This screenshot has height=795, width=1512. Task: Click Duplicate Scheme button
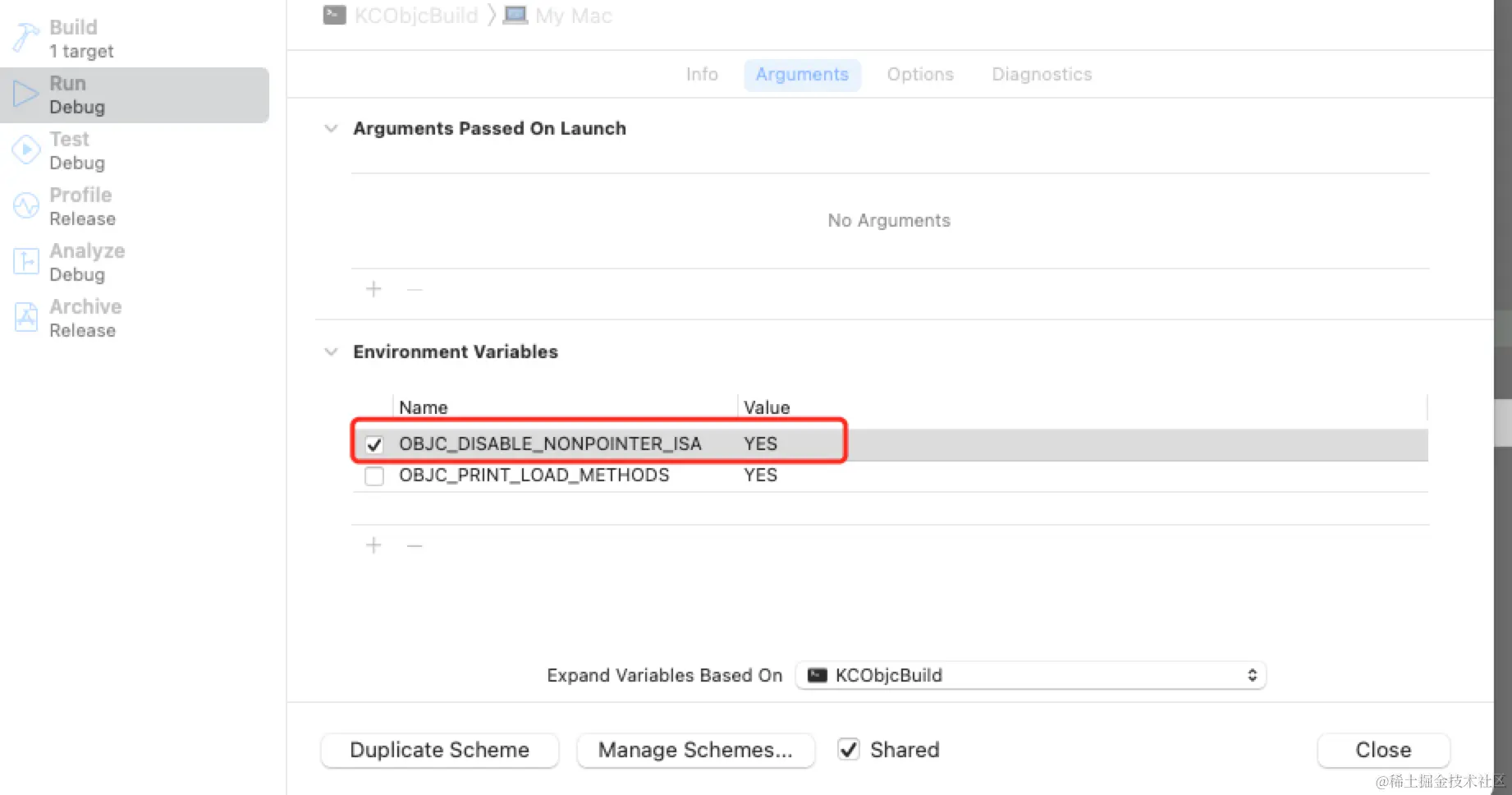(440, 750)
